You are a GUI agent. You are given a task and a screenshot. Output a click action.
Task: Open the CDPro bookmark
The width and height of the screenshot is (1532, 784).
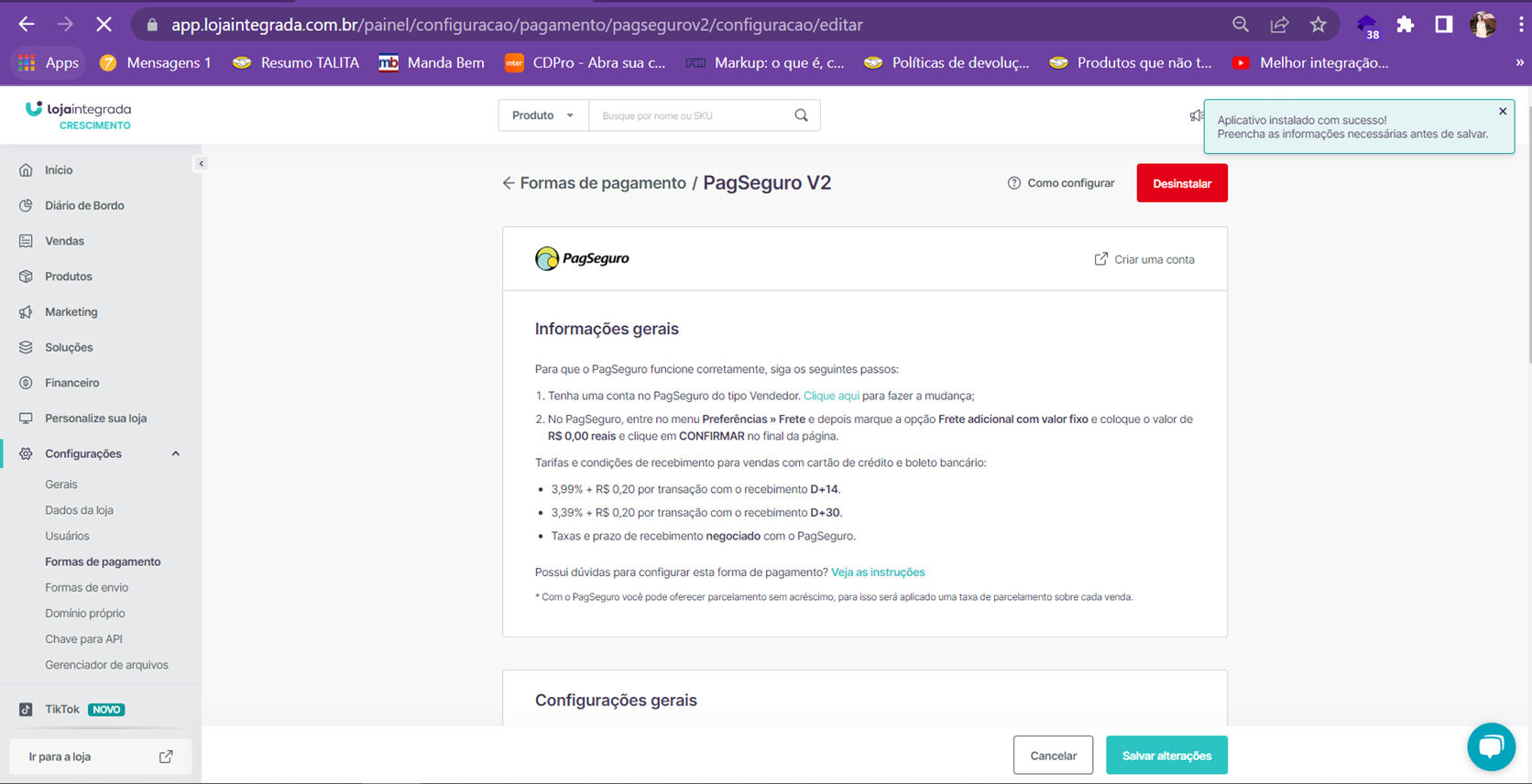tap(585, 62)
